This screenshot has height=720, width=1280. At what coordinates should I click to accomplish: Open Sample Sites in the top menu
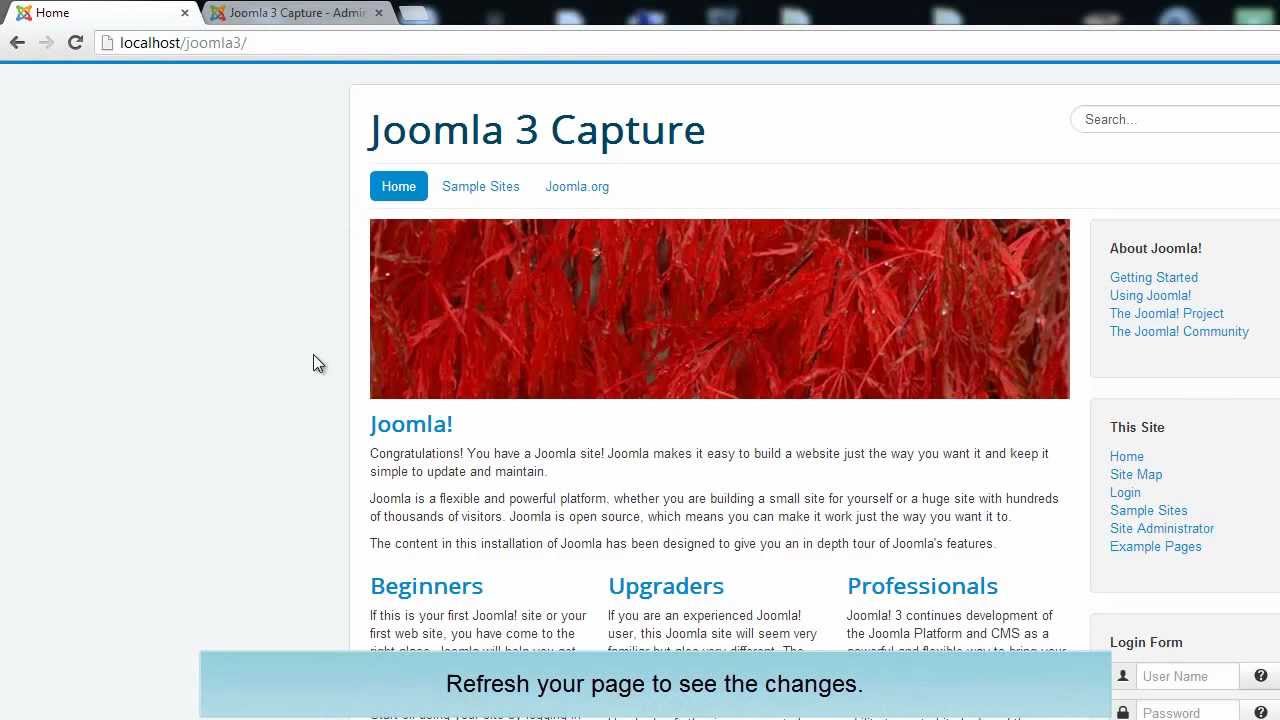coord(481,186)
